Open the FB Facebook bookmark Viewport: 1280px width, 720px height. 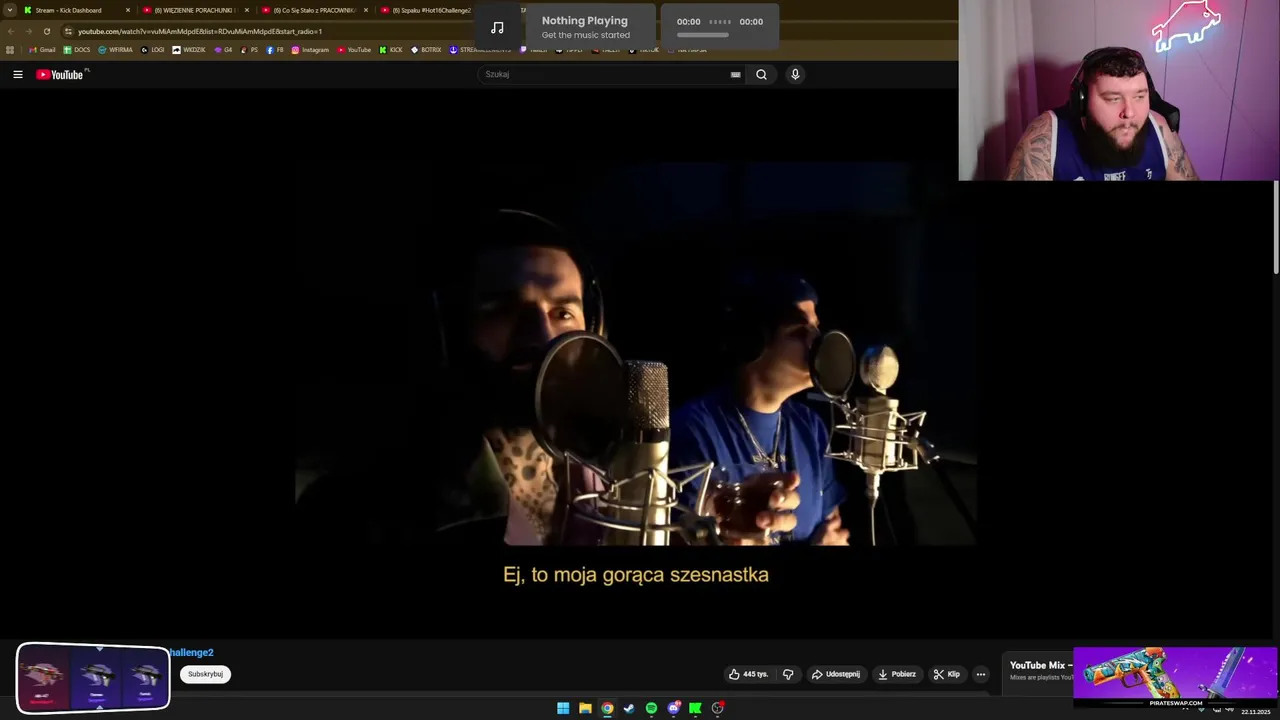pos(276,50)
